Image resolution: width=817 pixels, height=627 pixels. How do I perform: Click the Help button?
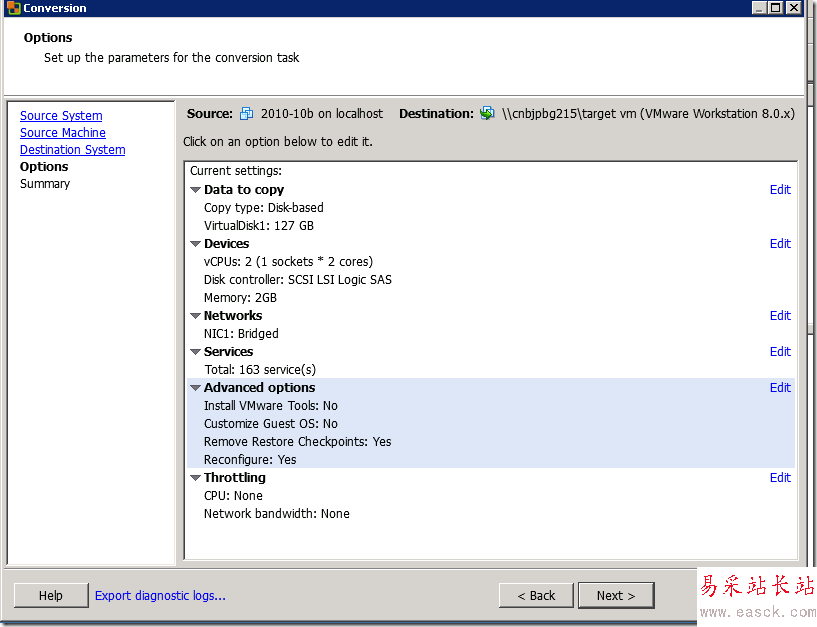point(51,596)
